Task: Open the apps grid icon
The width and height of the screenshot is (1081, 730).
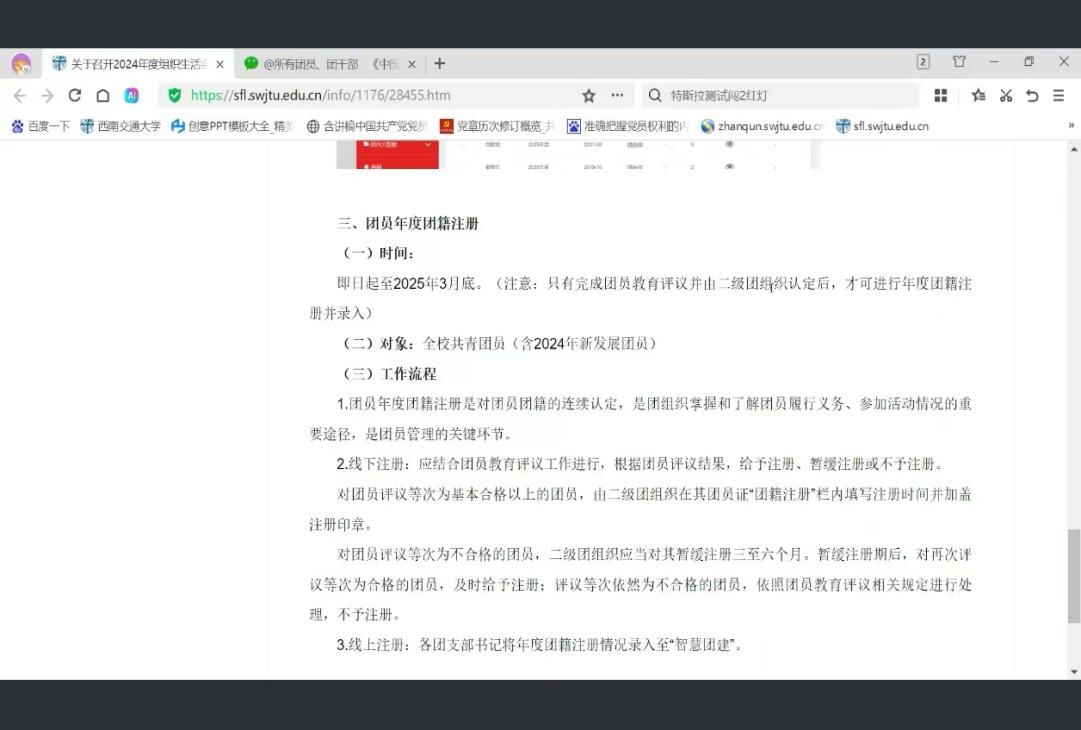Action: (940, 96)
